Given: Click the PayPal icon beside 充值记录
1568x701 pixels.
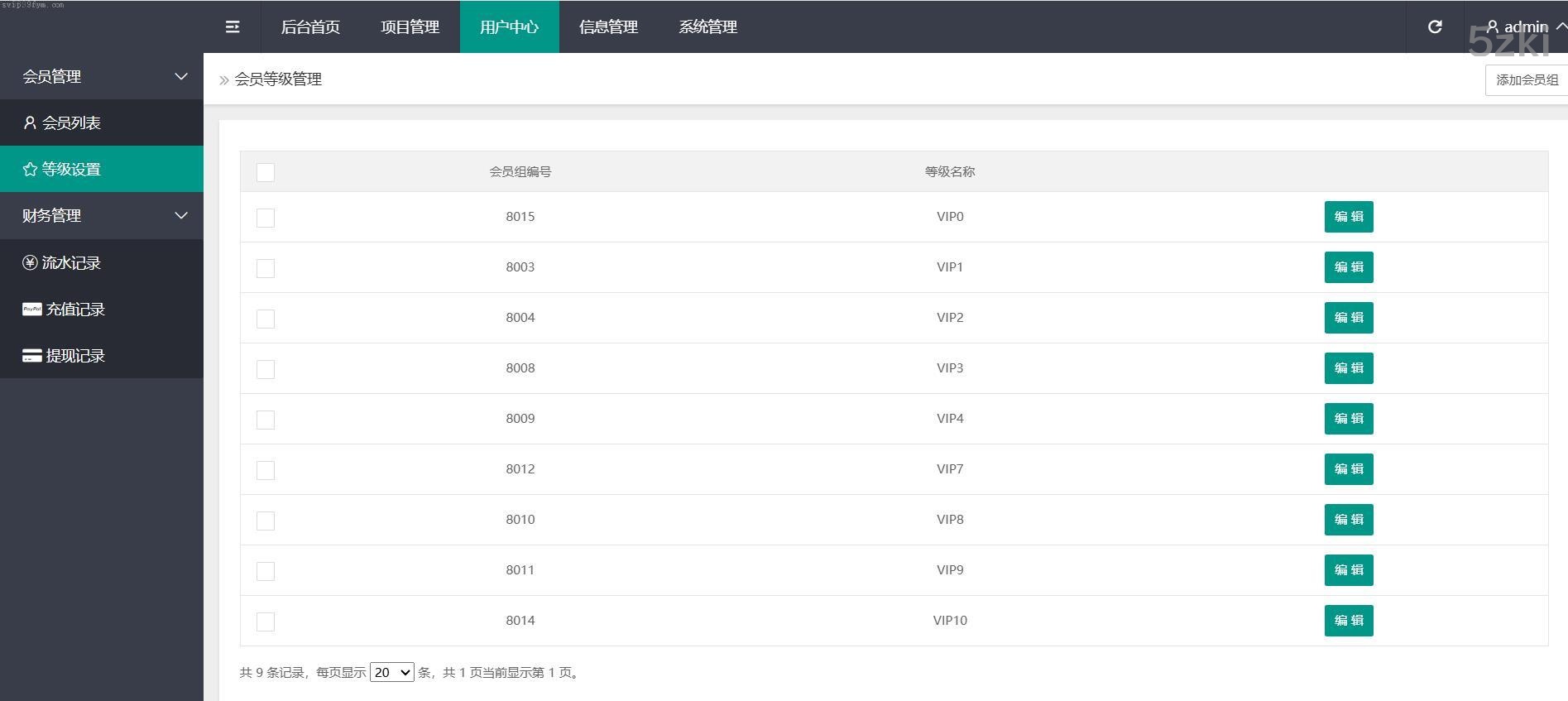Looking at the screenshot, I should [32, 310].
